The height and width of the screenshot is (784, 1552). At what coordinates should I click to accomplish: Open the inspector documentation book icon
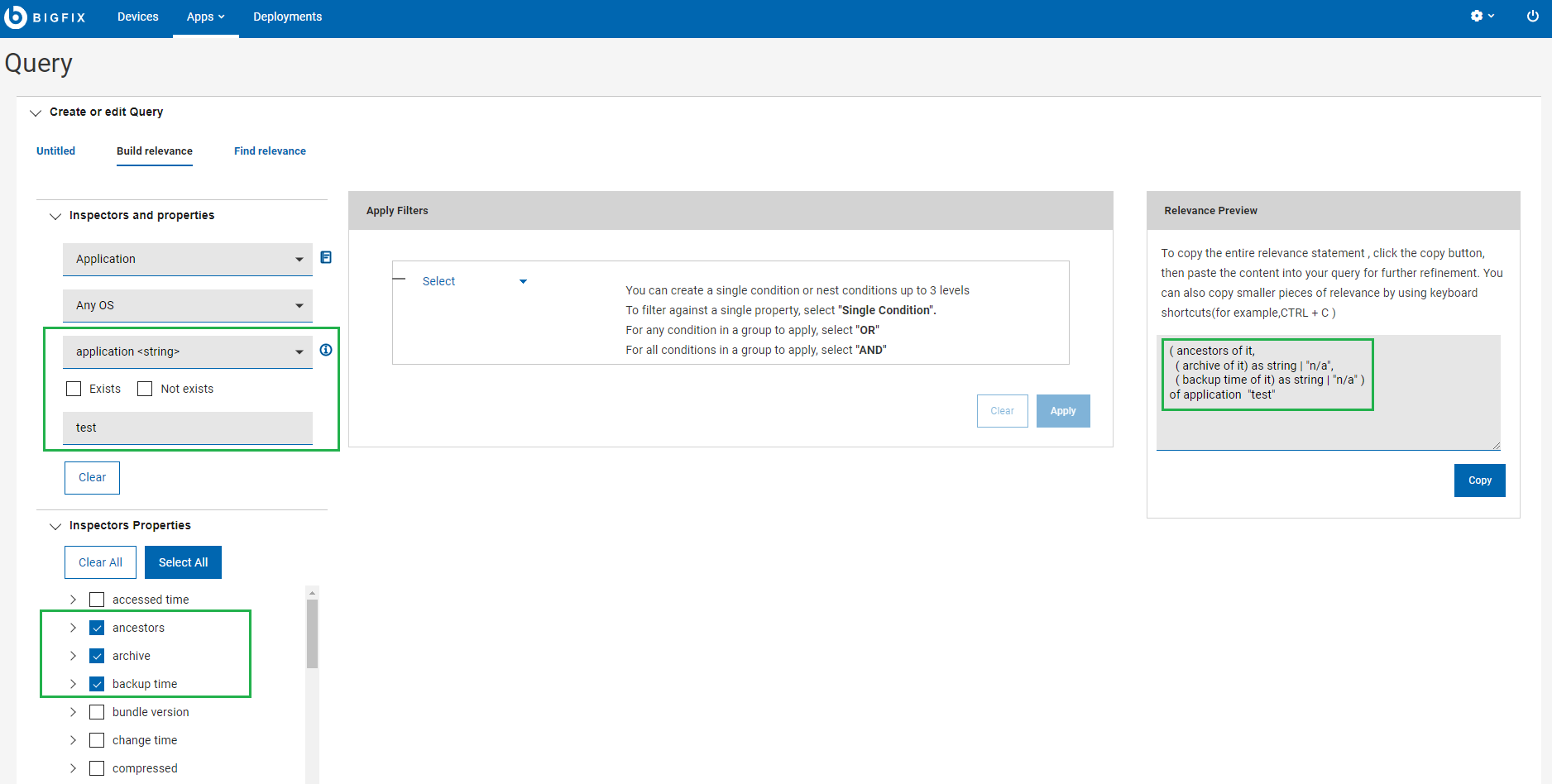click(x=326, y=258)
